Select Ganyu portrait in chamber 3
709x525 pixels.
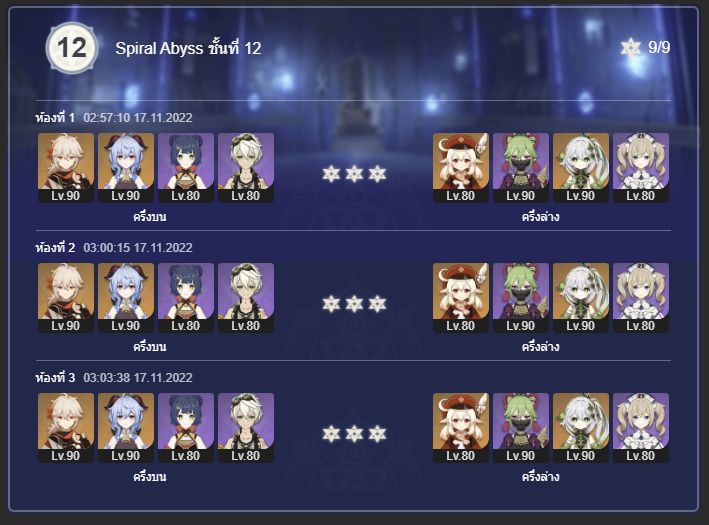(x=126, y=427)
